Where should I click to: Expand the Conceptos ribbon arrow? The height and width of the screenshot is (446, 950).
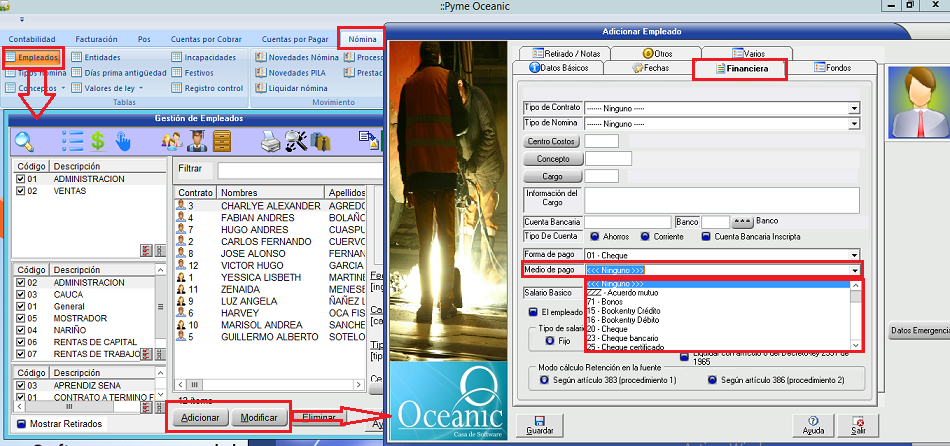click(63, 88)
